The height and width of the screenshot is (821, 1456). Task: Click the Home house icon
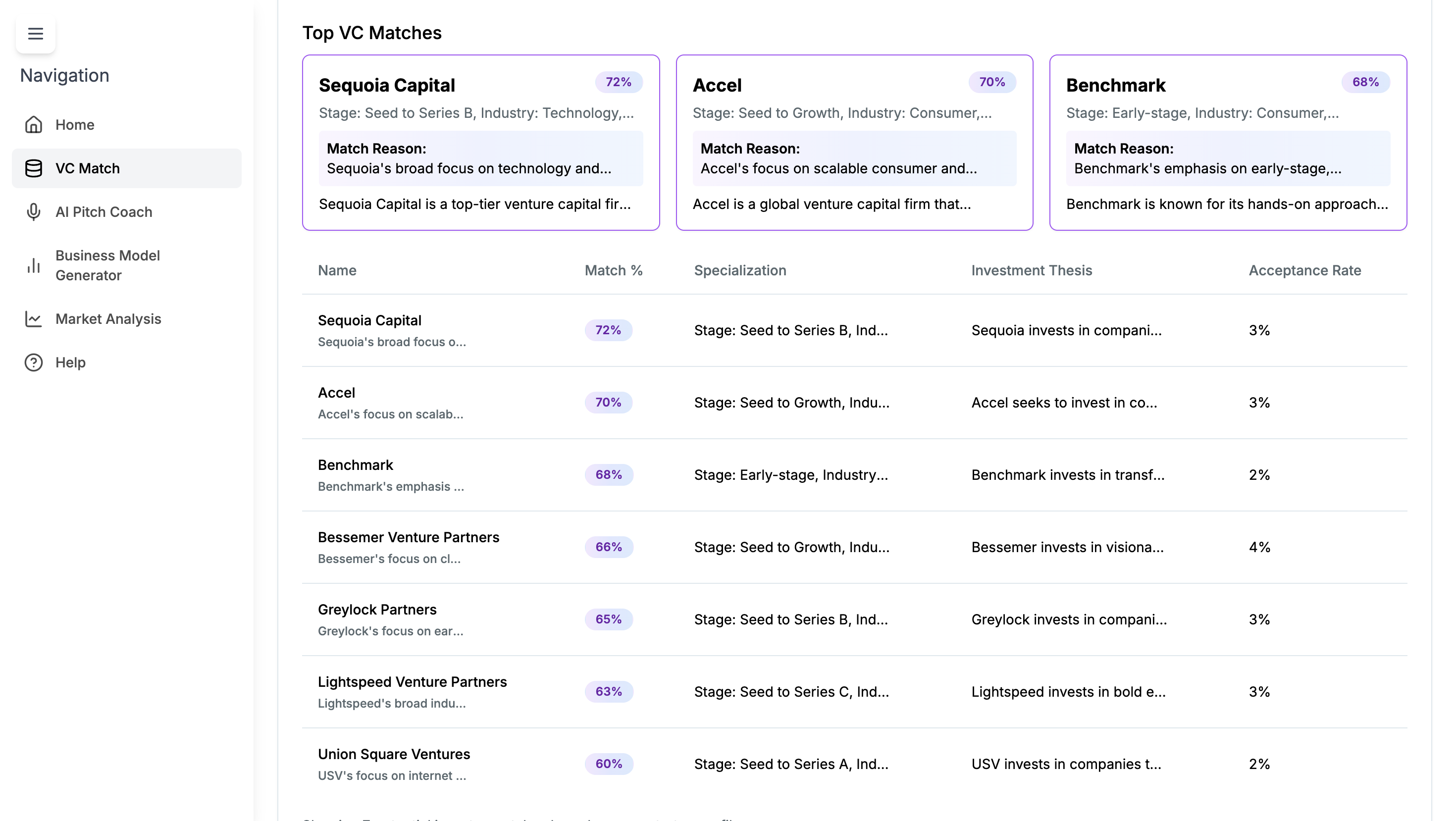pyautogui.click(x=34, y=124)
